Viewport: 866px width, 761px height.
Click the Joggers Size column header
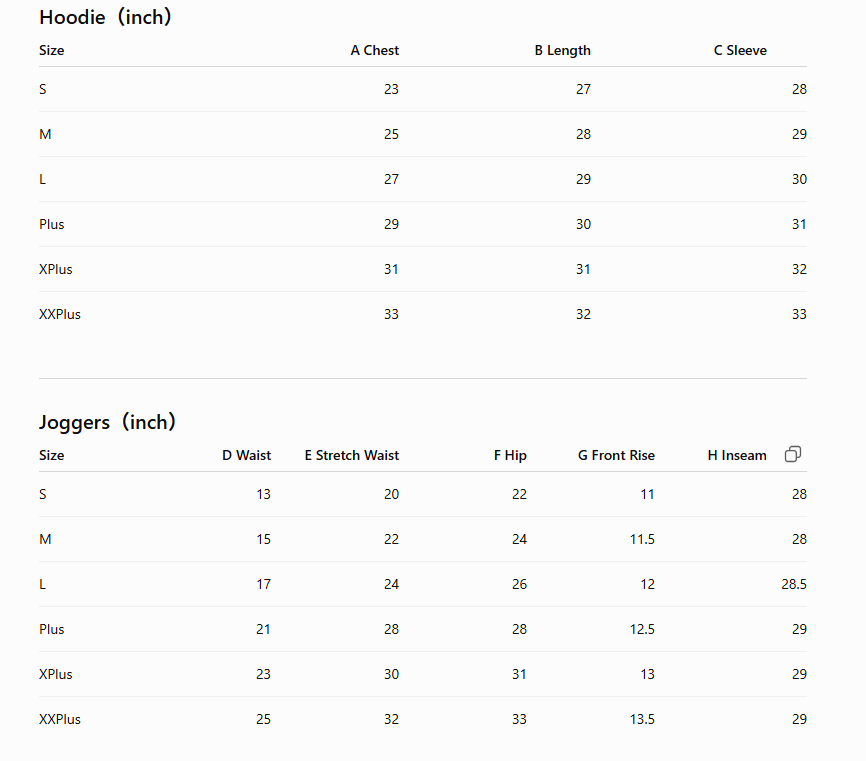51,455
